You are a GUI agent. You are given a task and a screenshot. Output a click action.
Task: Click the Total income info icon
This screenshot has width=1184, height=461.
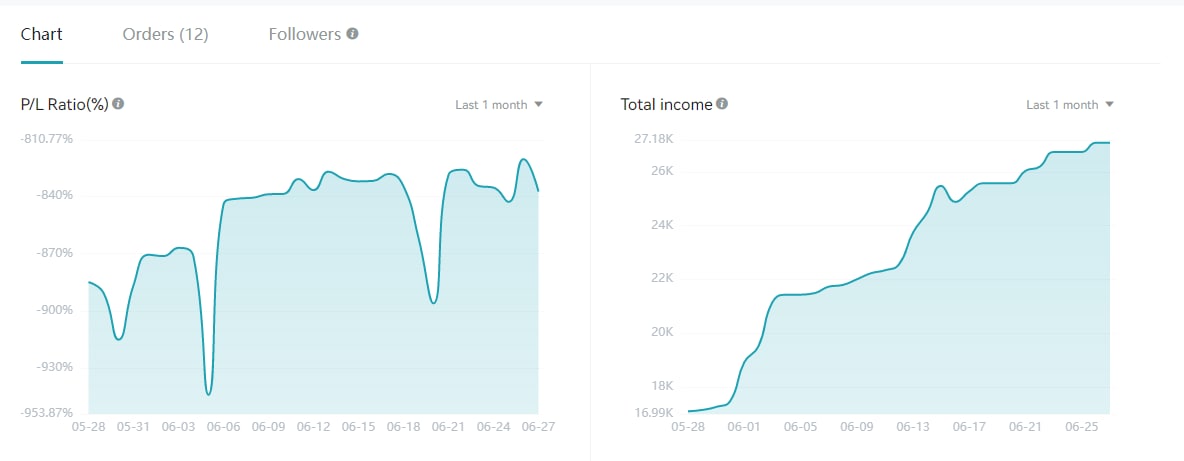point(722,104)
